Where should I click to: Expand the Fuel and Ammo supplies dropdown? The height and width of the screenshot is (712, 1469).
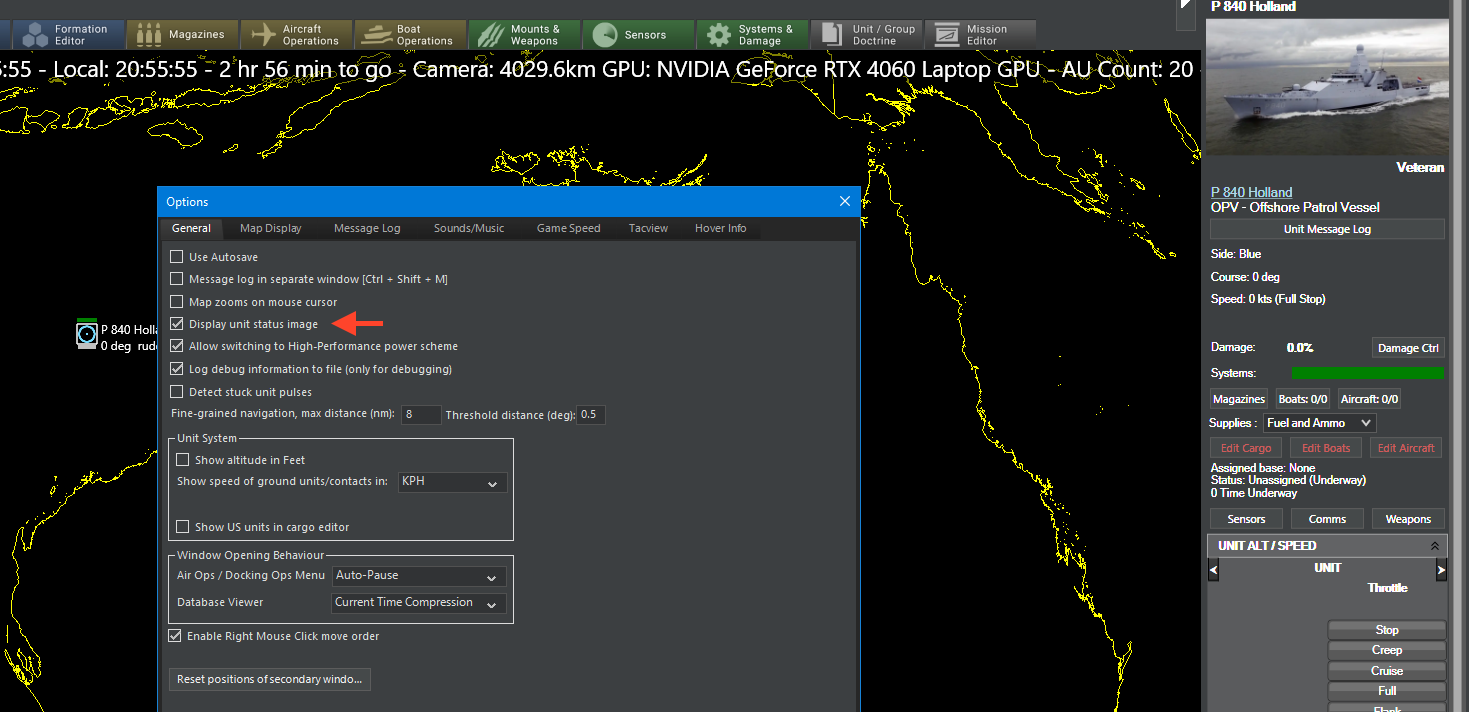(1319, 423)
